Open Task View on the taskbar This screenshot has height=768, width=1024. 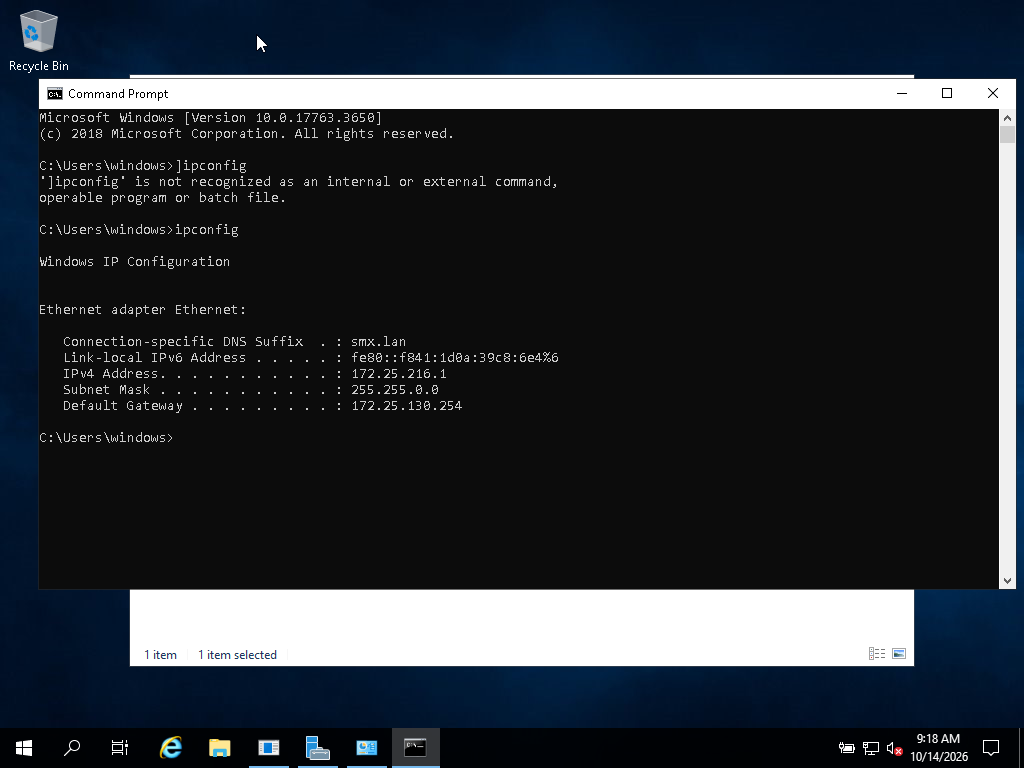tap(120, 748)
